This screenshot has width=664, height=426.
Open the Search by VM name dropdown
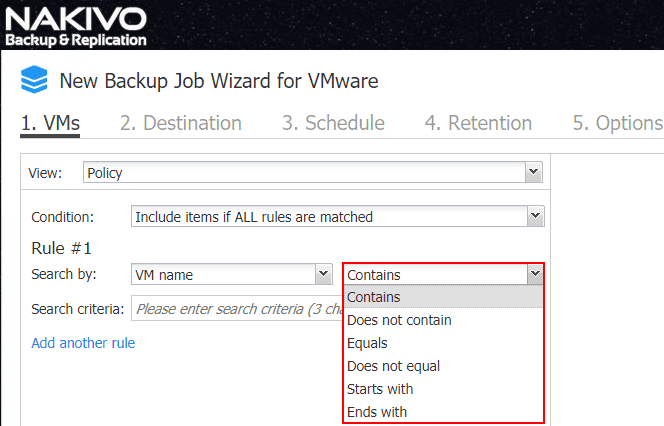pos(232,274)
